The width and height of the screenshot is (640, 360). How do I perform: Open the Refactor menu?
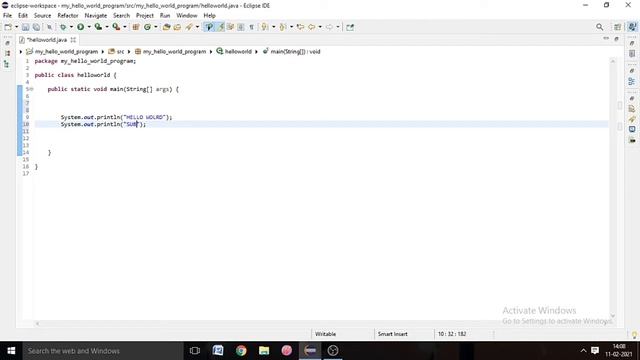pyautogui.click(x=68, y=16)
